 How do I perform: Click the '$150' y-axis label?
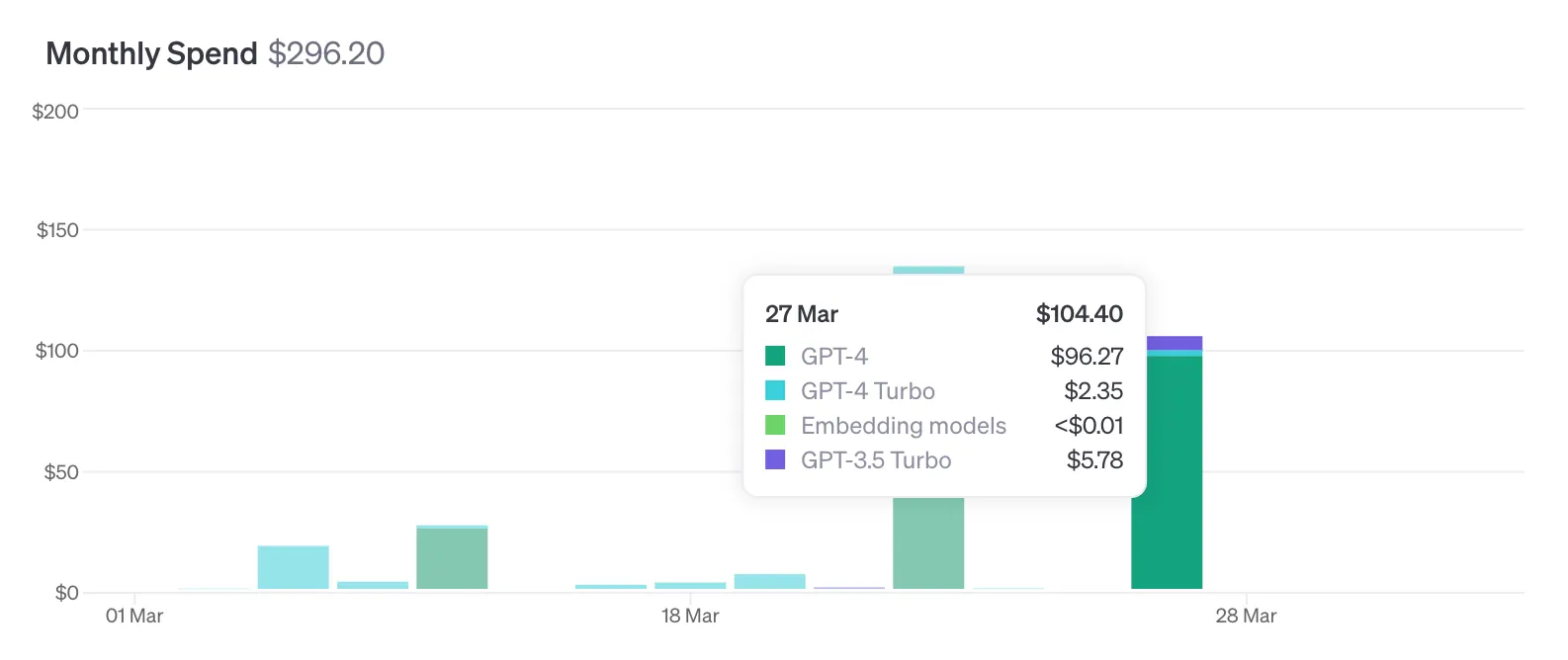point(57,230)
